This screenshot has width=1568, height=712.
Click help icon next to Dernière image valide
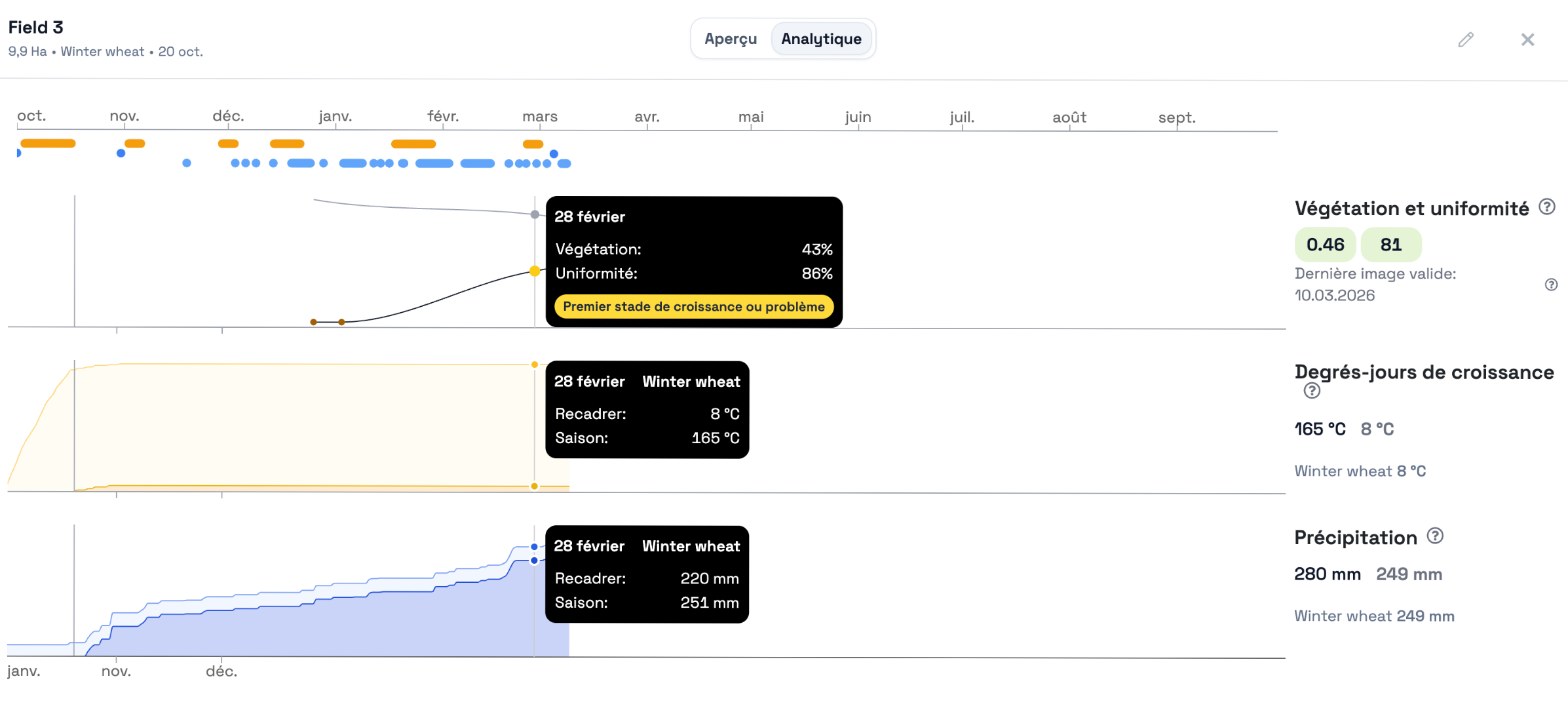[1551, 285]
